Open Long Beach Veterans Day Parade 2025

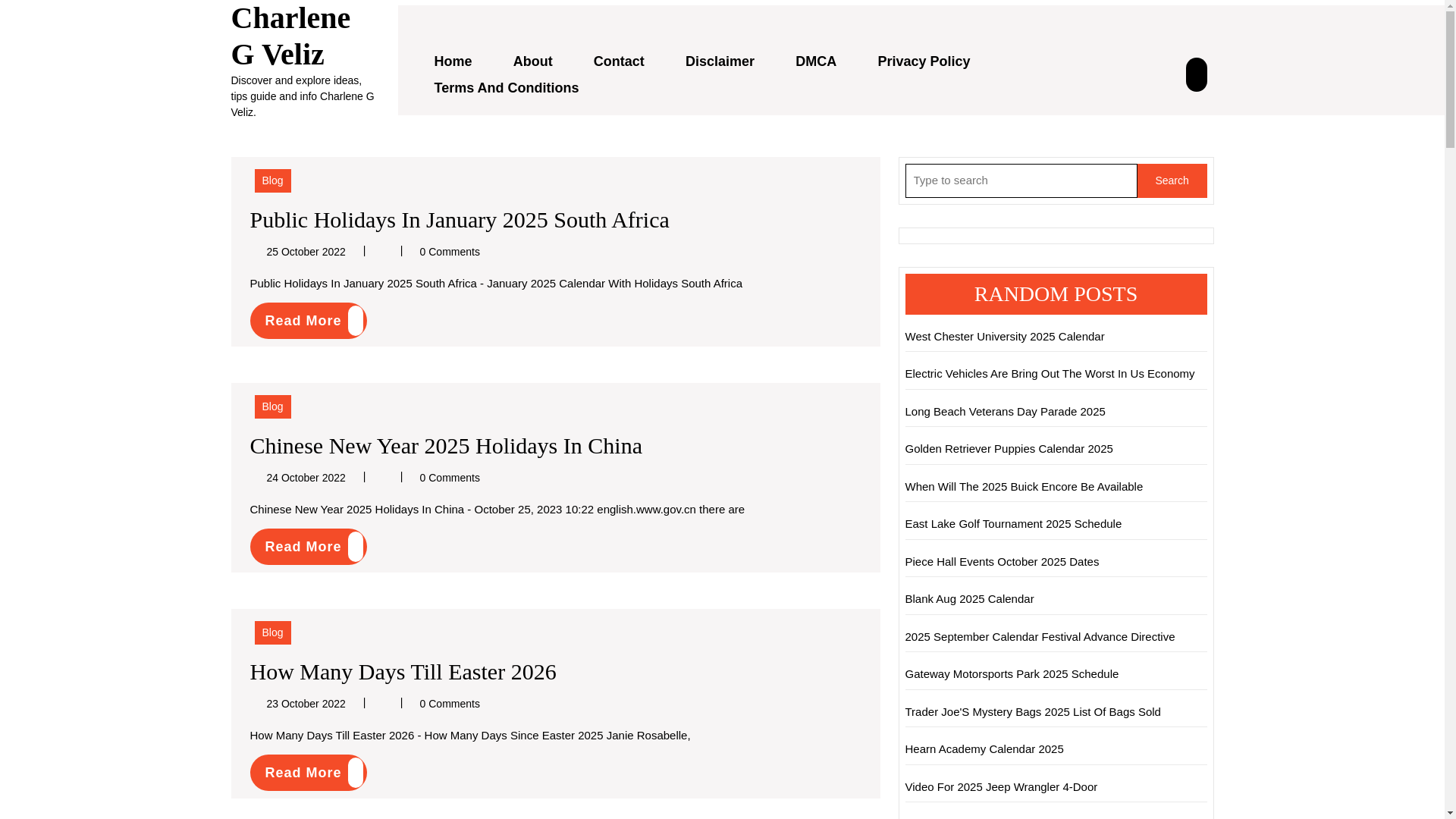[x=1005, y=412]
